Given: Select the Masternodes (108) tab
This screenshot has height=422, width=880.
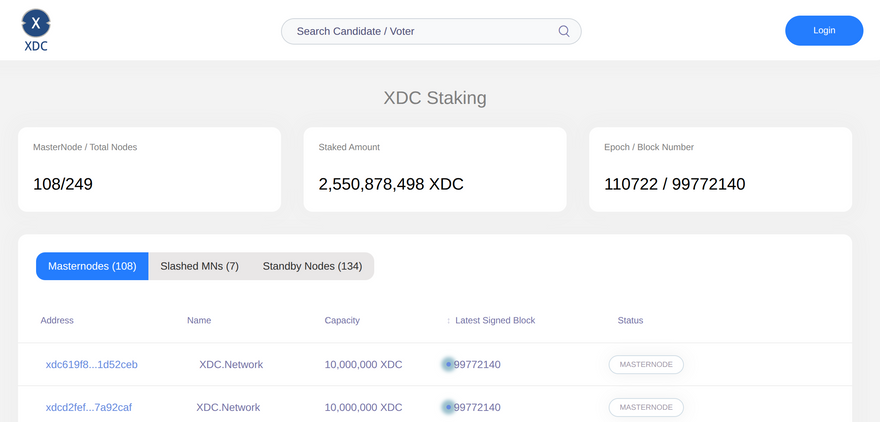Looking at the screenshot, I should tap(92, 266).
